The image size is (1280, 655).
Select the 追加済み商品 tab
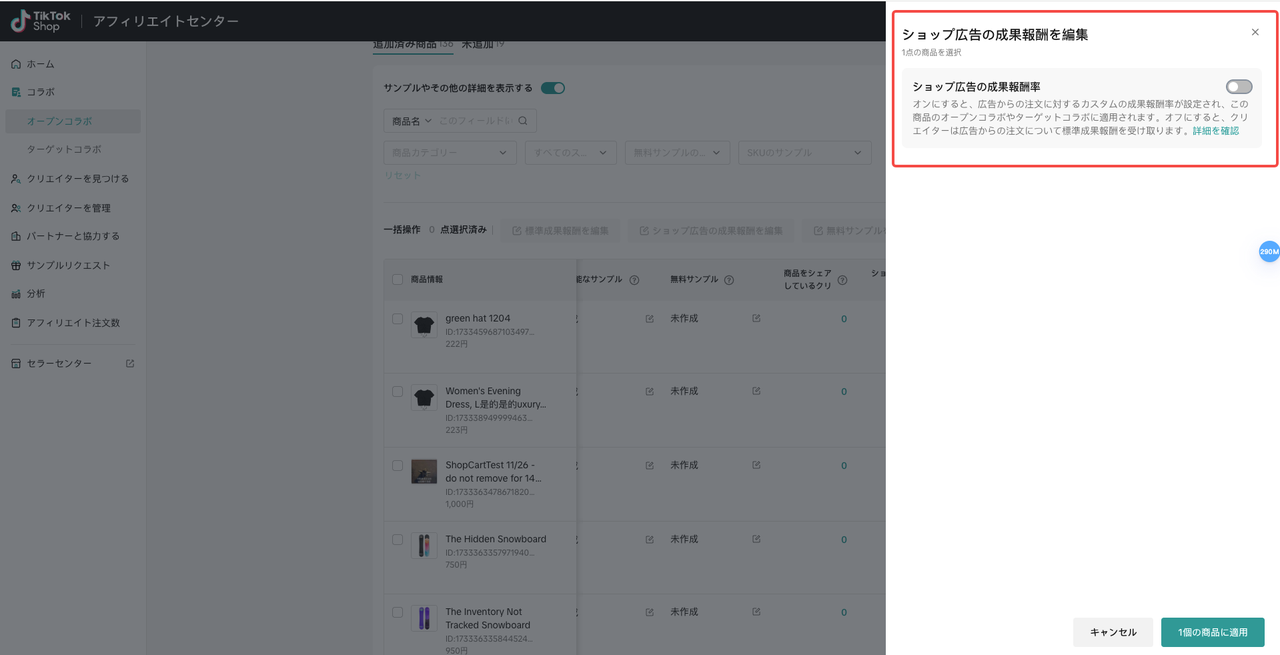413,45
